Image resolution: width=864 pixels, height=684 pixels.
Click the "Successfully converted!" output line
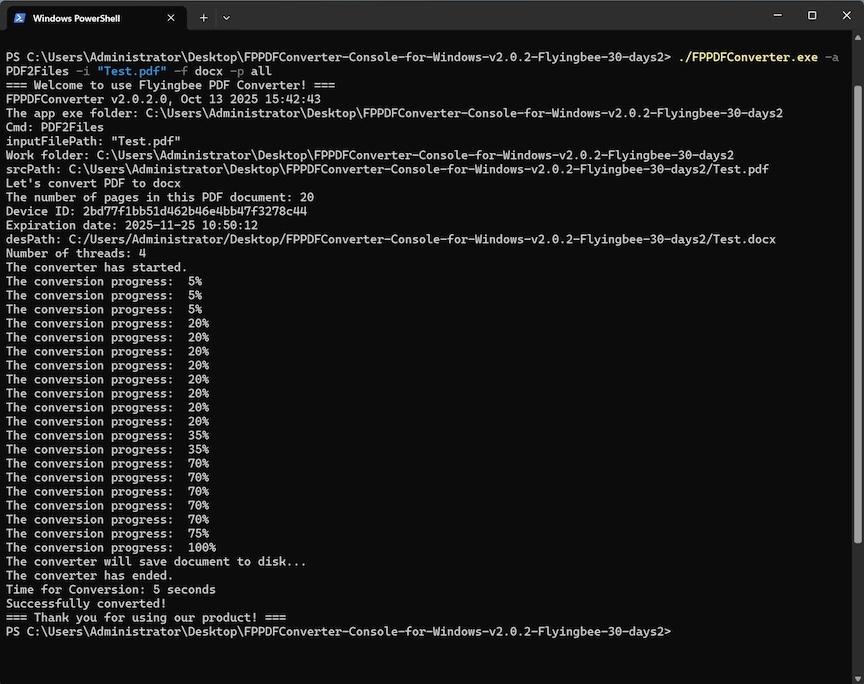(86, 604)
